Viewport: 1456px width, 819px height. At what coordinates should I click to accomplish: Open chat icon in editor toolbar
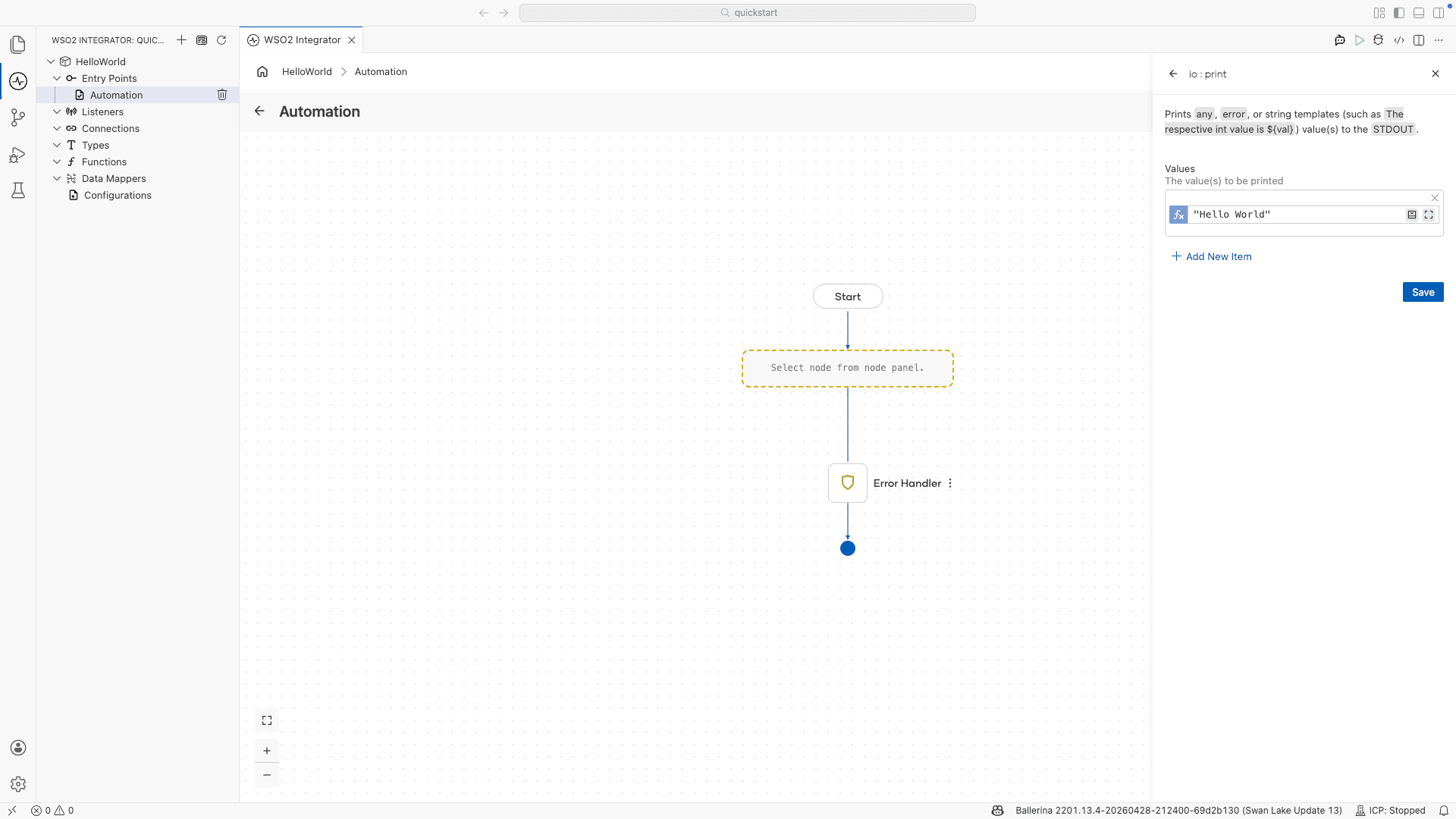pyautogui.click(x=1340, y=40)
